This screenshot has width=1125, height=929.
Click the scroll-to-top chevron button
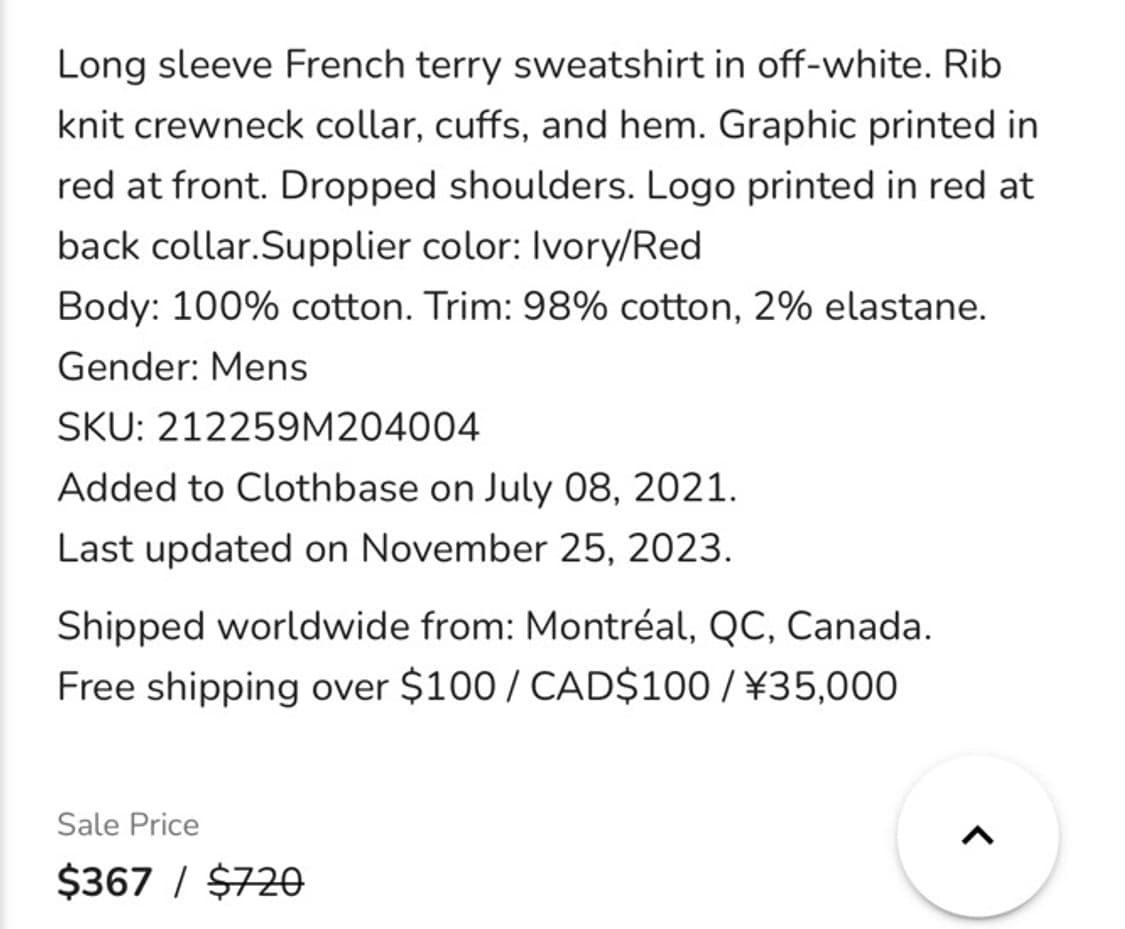(977, 836)
